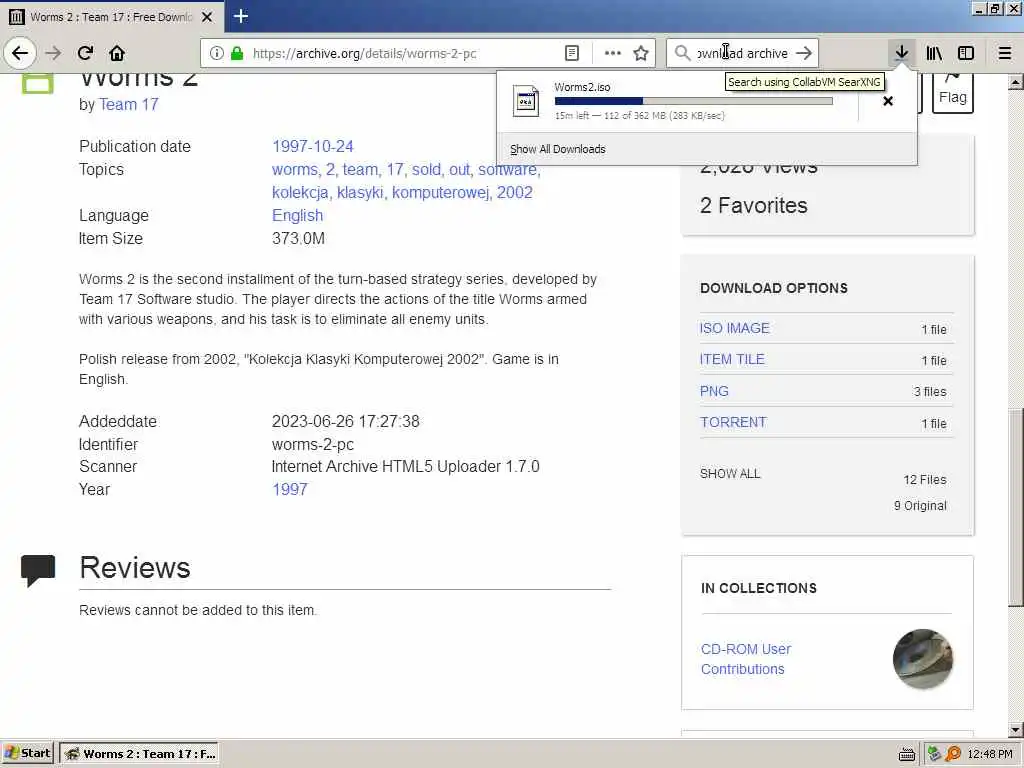Open the 'kolekcja' topic link
This screenshot has width=1024, height=768.
pyautogui.click(x=300, y=193)
